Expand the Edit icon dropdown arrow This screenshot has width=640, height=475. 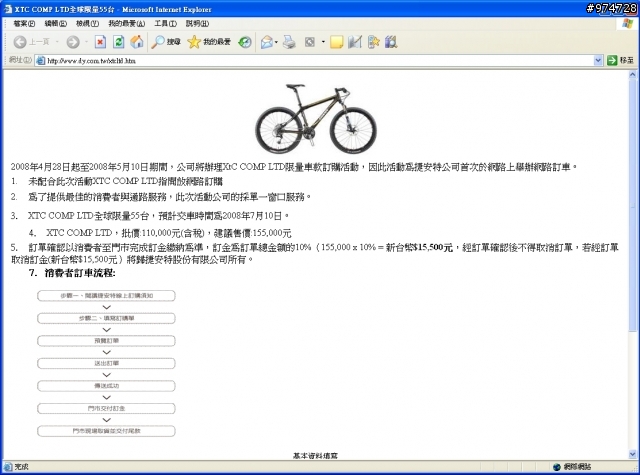pyautogui.click(x=323, y=42)
